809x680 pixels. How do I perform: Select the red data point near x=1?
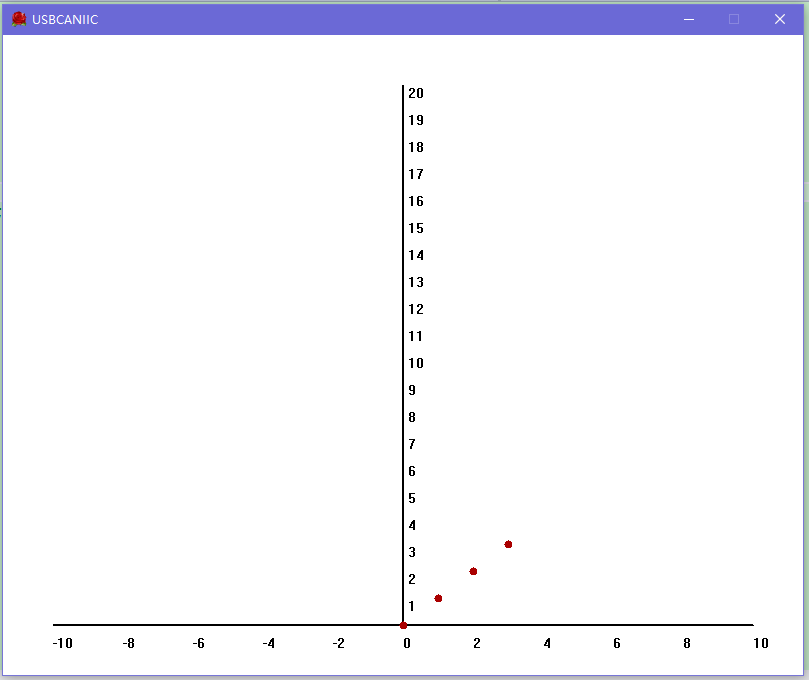[438, 598]
